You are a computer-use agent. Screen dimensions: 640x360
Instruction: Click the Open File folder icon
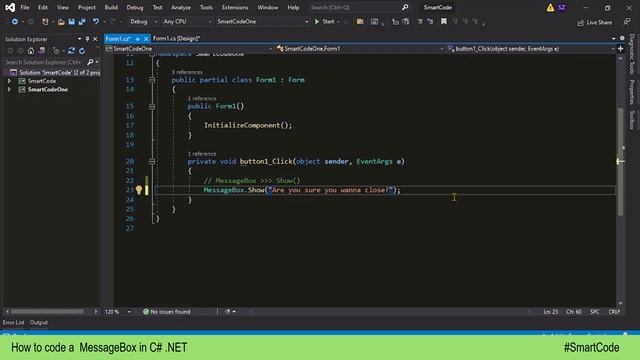point(61,22)
